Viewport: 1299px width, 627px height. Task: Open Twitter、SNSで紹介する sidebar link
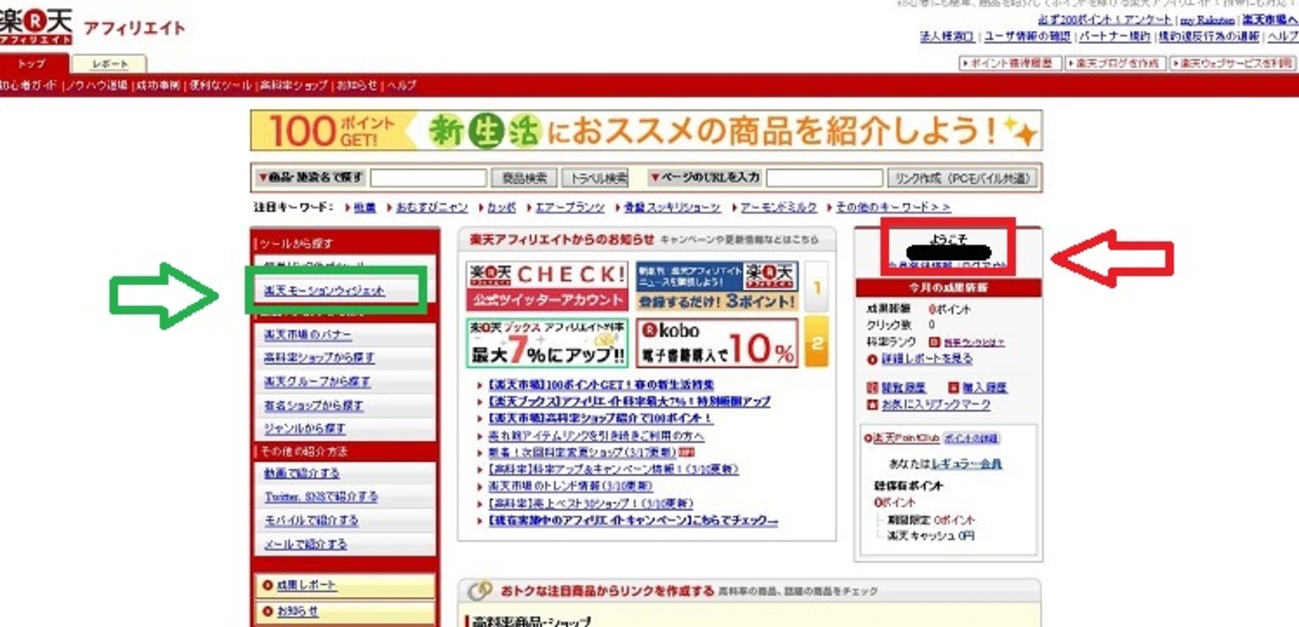click(321, 497)
